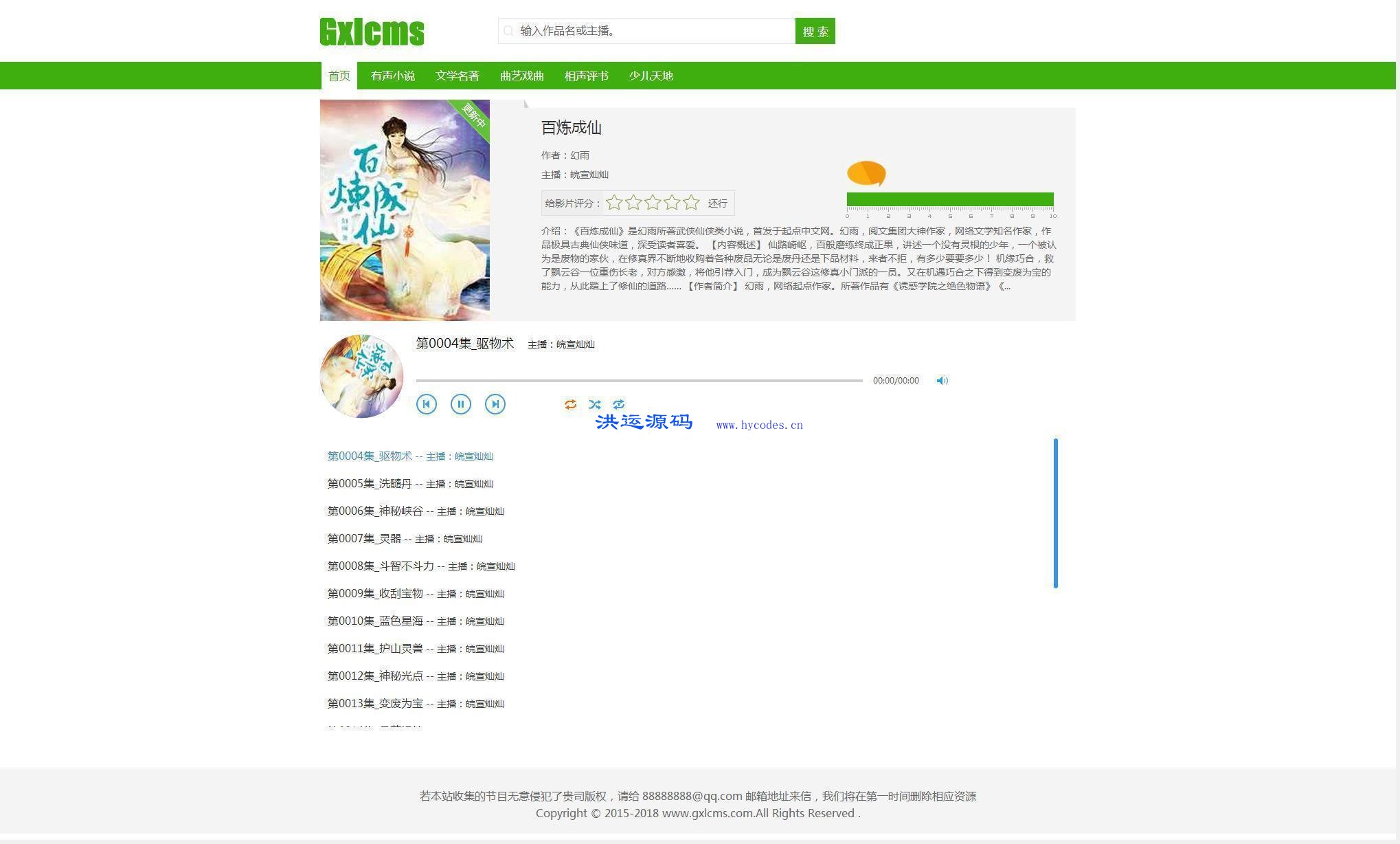Click 主播：皖宣灿灿 under the book title
Screen dimensions: 1400x844
[575, 175]
